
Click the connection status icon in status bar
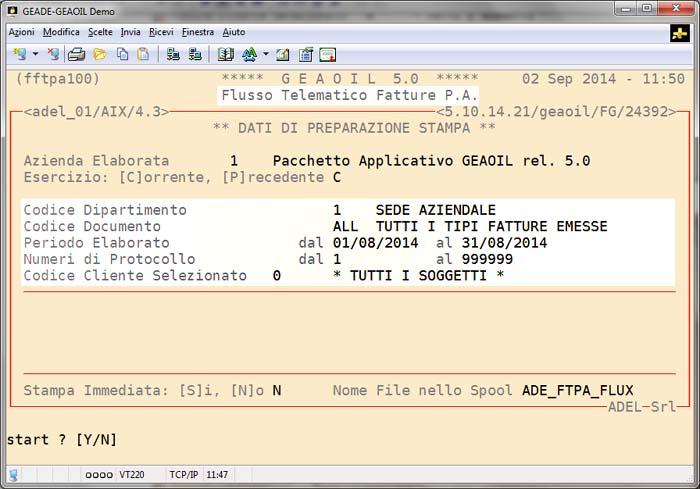(13, 475)
